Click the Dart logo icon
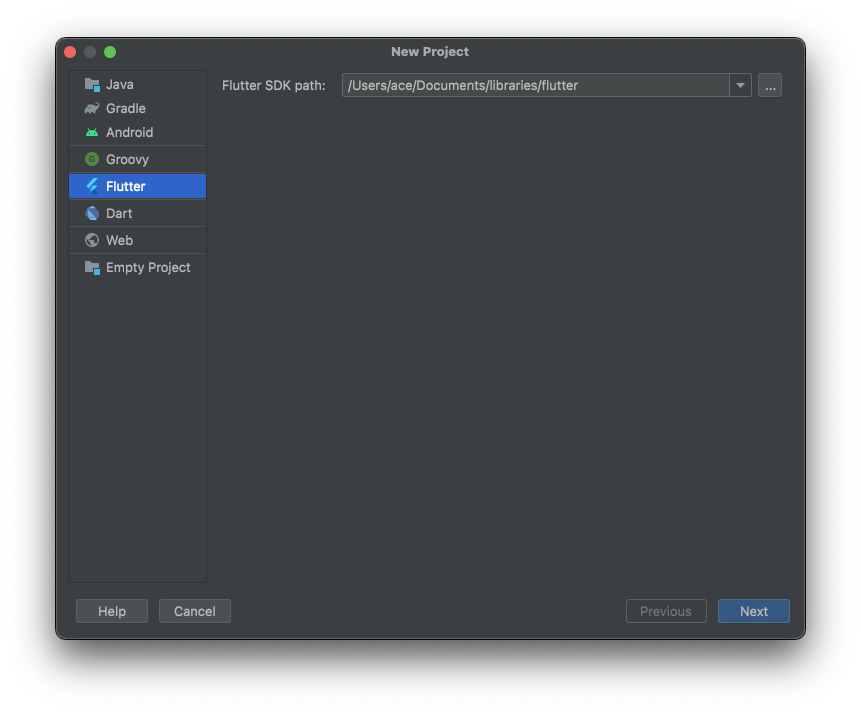The image size is (861, 713). pyautogui.click(x=92, y=213)
